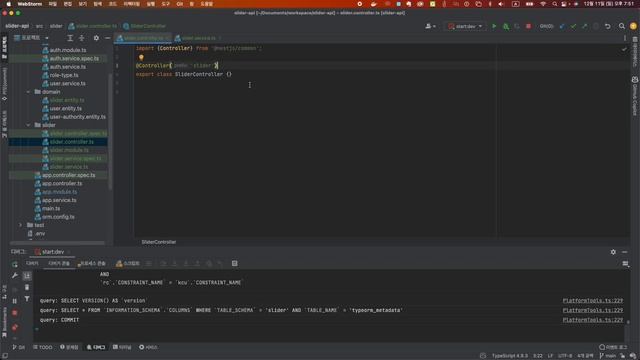Open first PlatformTools.ts:229 link
640x360 pixels.
pos(593,300)
